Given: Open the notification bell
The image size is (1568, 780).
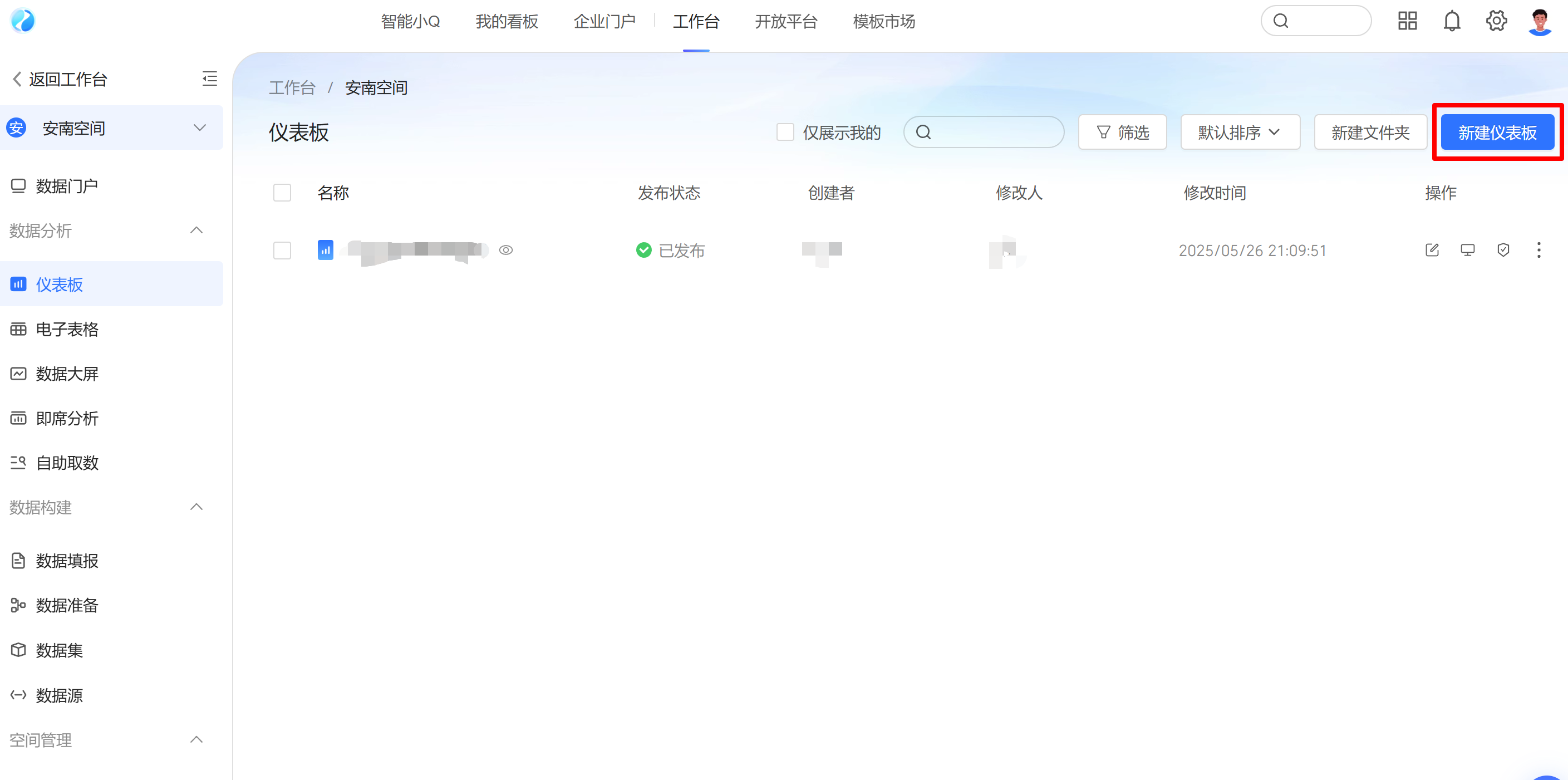Looking at the screenshot, I should [x=1452, y=21].
